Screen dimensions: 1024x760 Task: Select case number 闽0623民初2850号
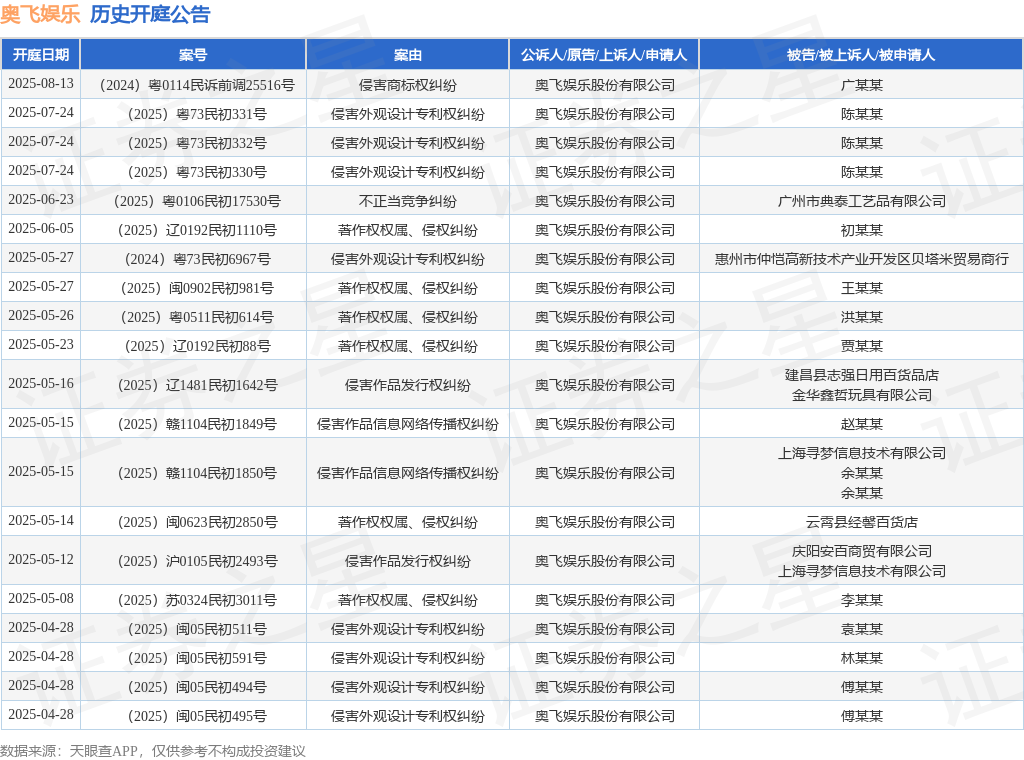pyautogui.click(x=197, y=522)
